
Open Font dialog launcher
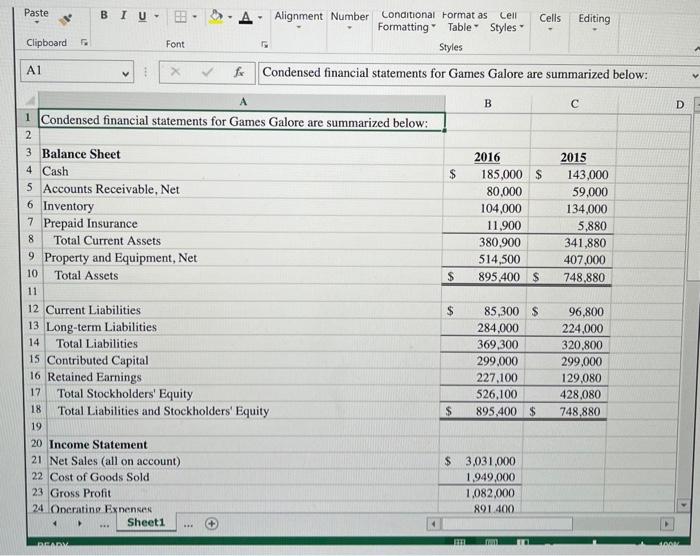point(264,44)
